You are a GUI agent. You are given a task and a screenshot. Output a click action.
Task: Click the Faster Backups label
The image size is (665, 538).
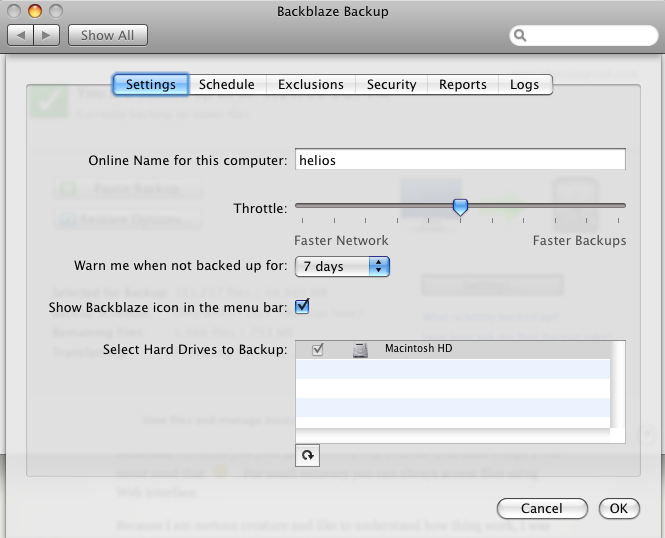click(579, 240)
